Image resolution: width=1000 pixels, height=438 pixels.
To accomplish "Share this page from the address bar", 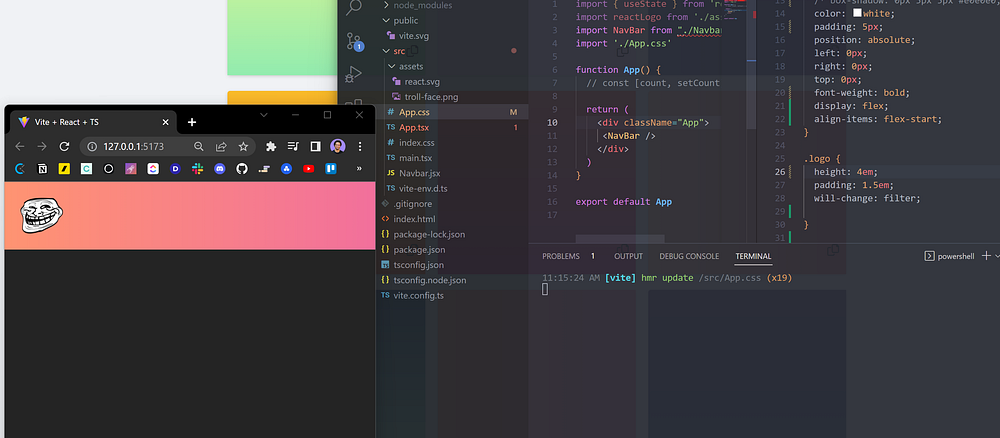I will pyautogui.click(x=221, y=147).
